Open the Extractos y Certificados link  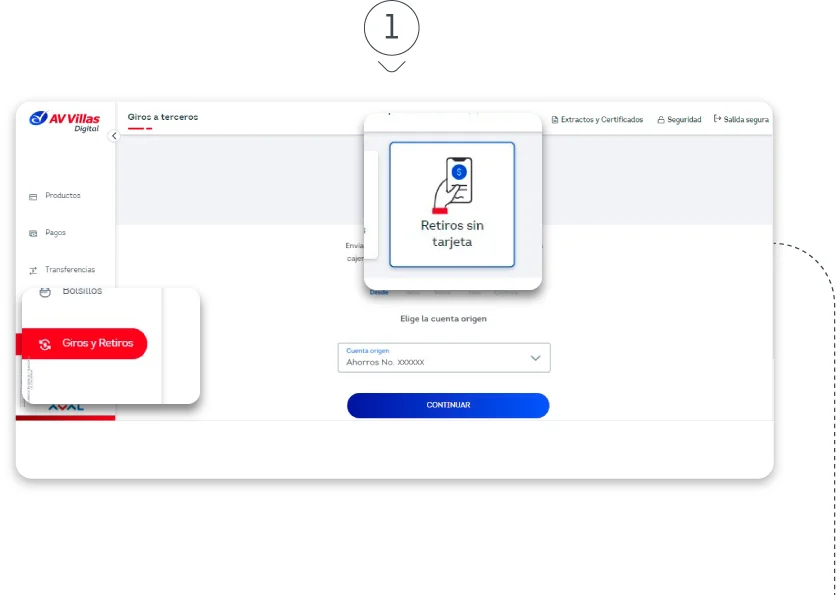point(597,120)
